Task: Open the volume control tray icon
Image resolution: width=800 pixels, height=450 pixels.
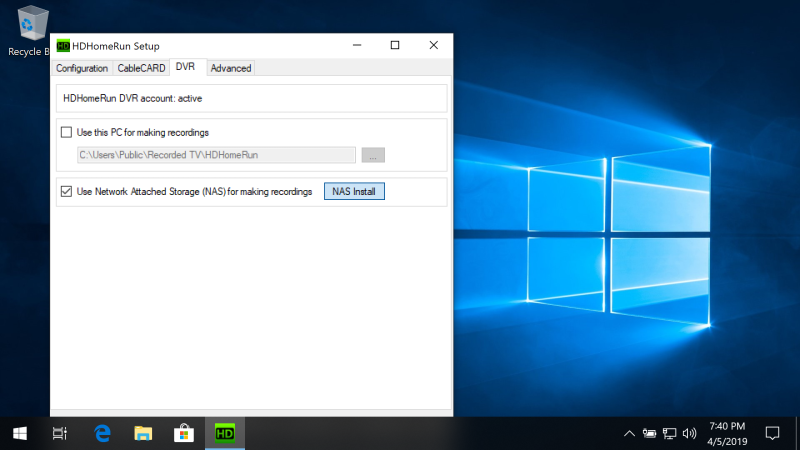Action: [x=689, y=434]
